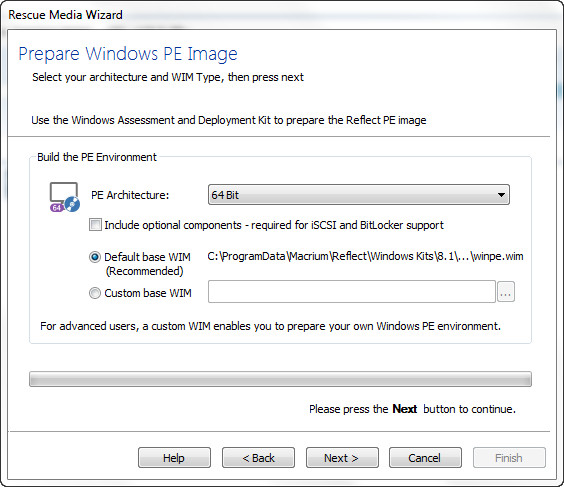Click the Prepare Windows PE Image heading
Screen dimensions: 564x487
coord(128,54)
